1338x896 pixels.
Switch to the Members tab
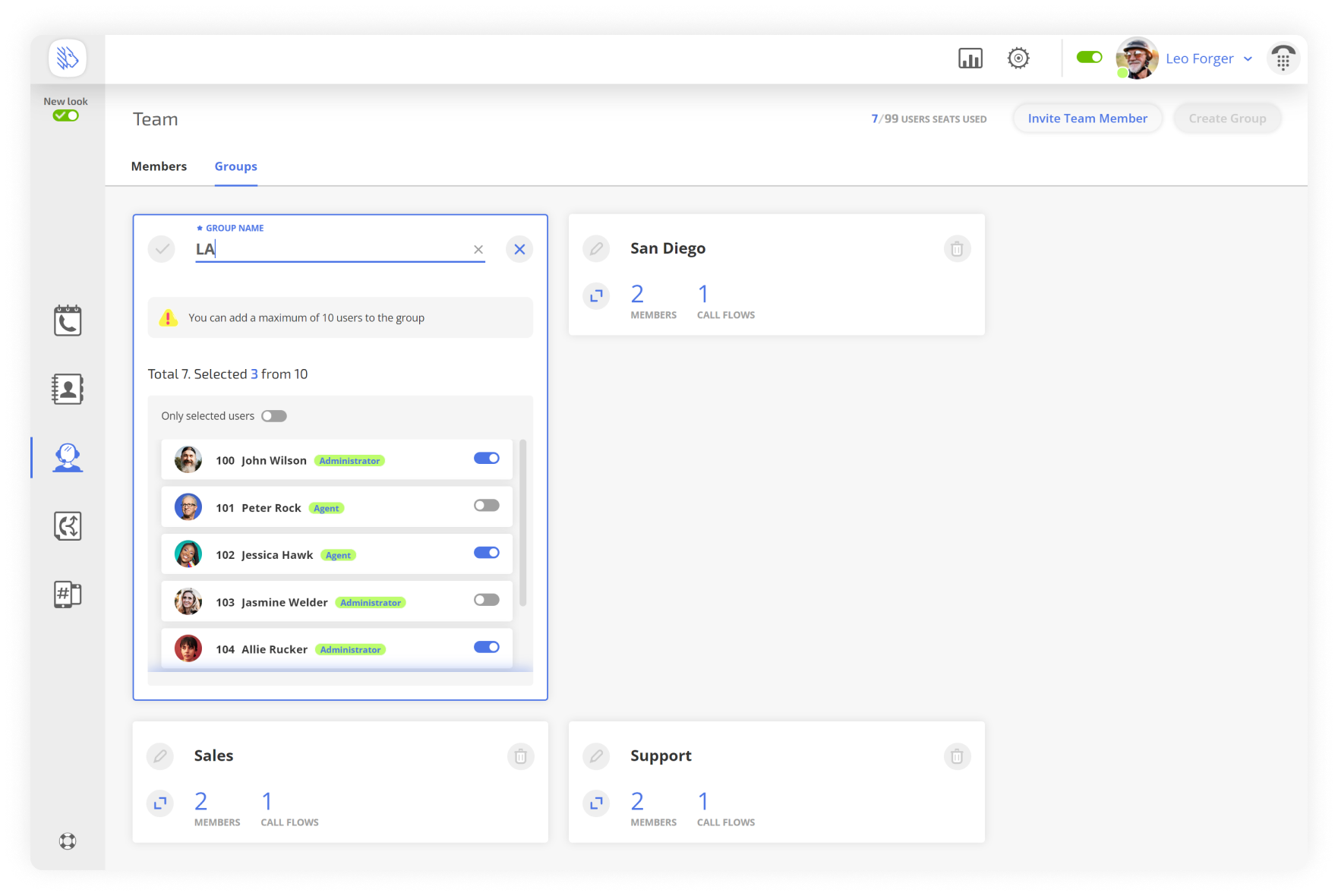pyautogui.click(x=159, y=166)
